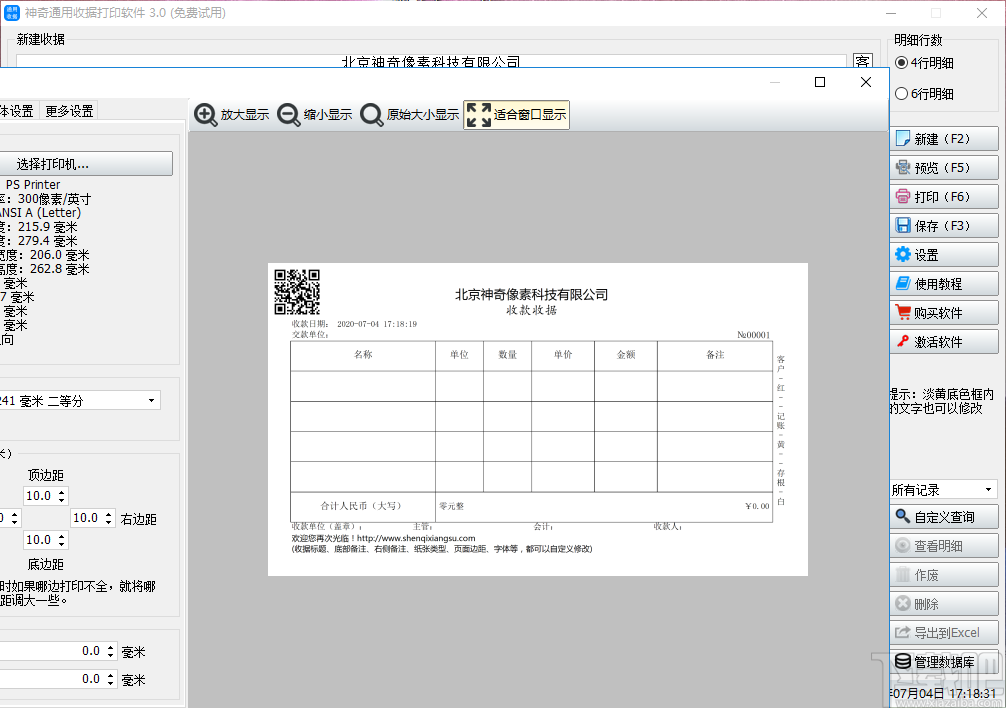Close the print preview dialog
The width and height of the screenshot is (1006, 708).
click(x=866, y=82)
